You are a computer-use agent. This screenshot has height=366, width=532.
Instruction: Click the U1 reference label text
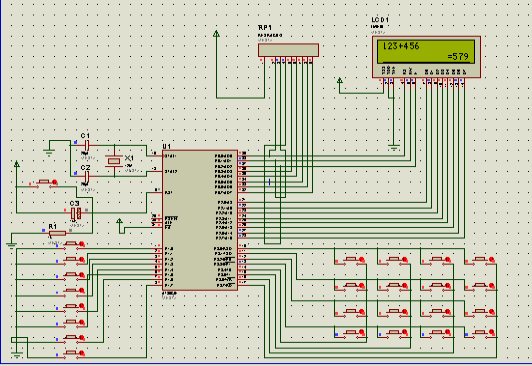coord(166,146)
